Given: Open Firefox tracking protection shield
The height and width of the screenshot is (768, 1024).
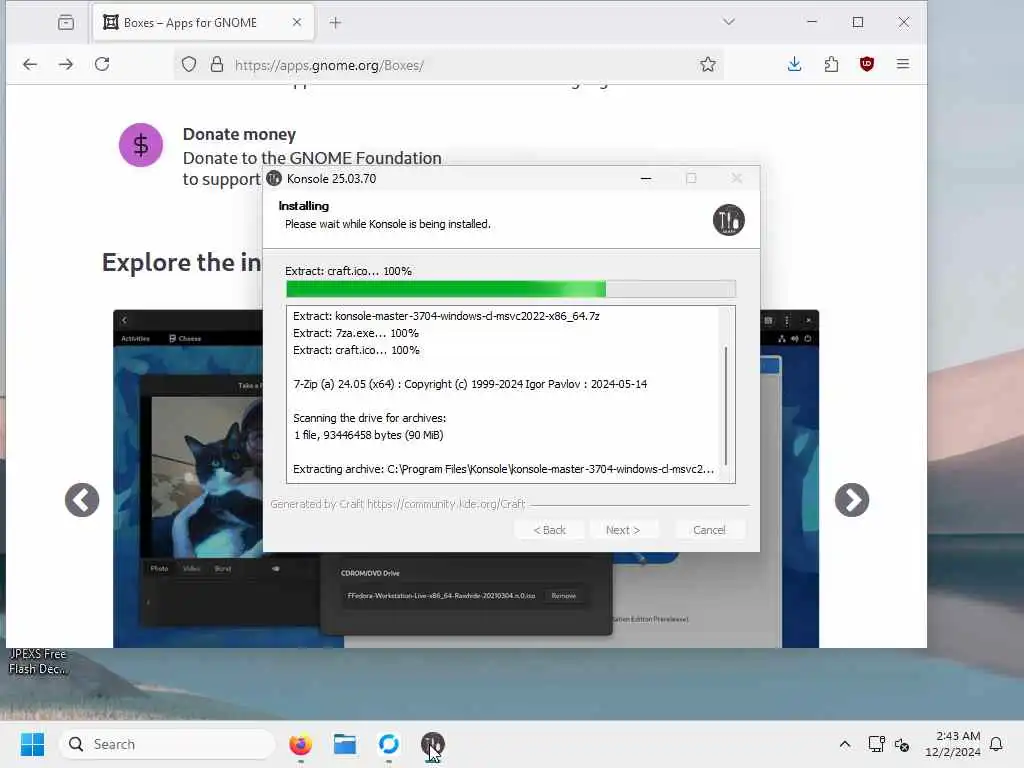Looking at the screenshot, I should coord(189,65).
